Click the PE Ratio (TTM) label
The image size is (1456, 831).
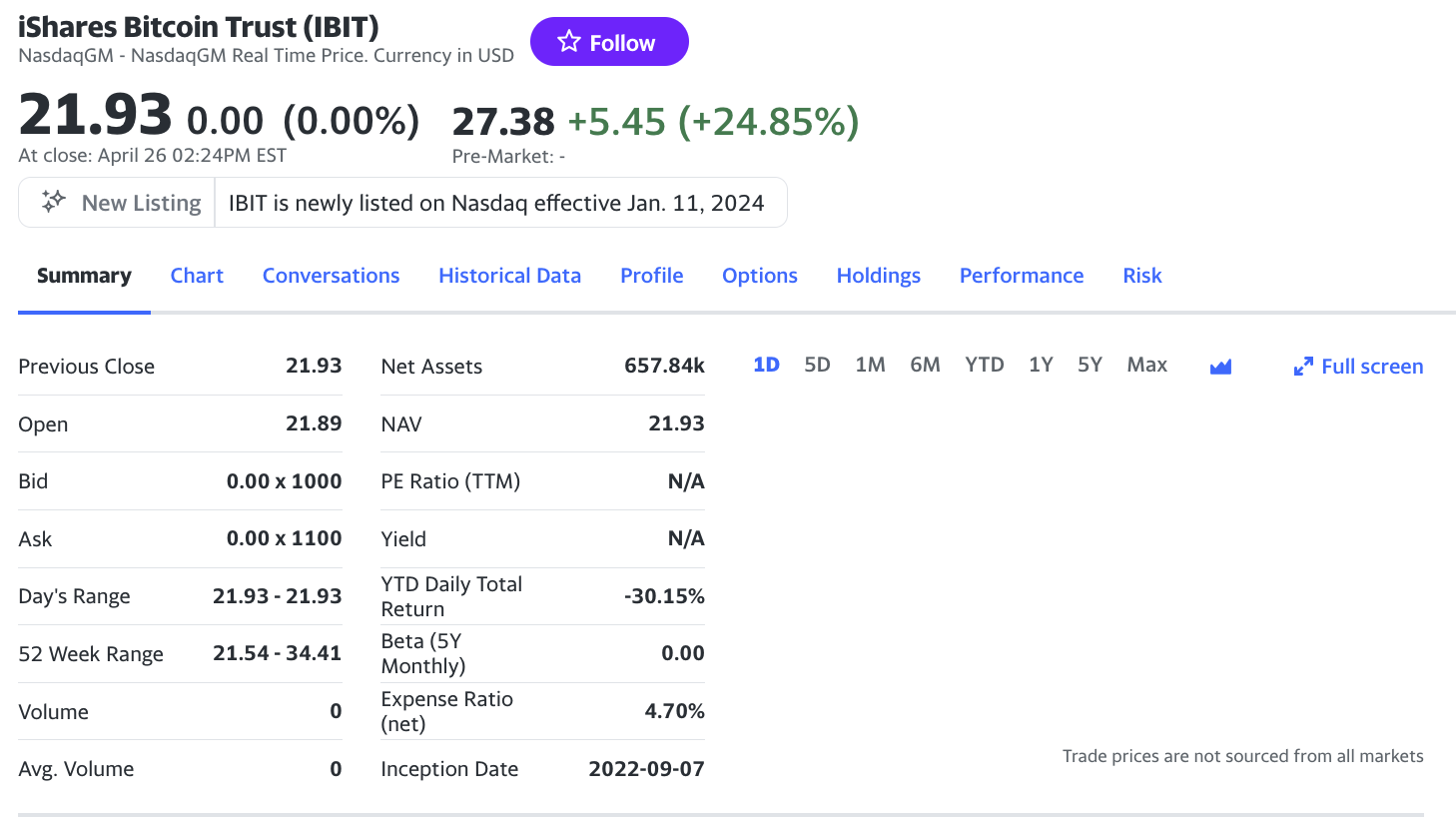click(450, 481)
